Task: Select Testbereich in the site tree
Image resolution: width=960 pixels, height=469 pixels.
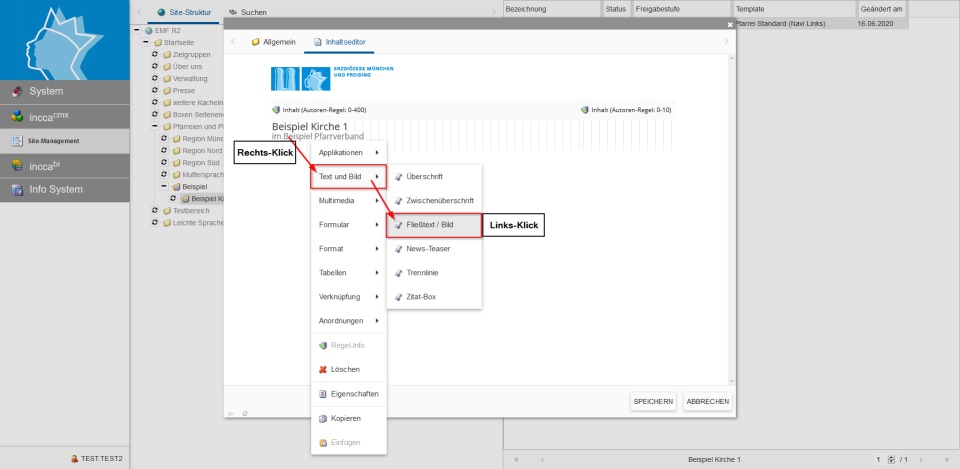Action: pos(191,211)
